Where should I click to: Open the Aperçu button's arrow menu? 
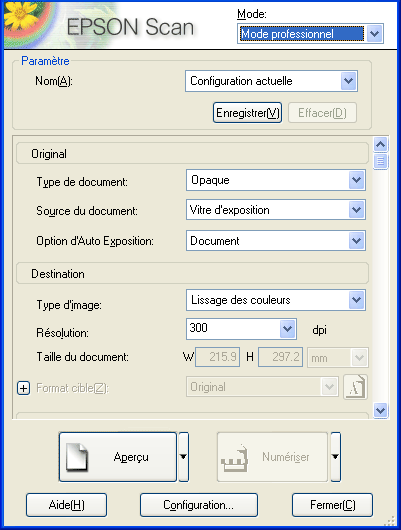pyautogui.click(x=183, y=457)
